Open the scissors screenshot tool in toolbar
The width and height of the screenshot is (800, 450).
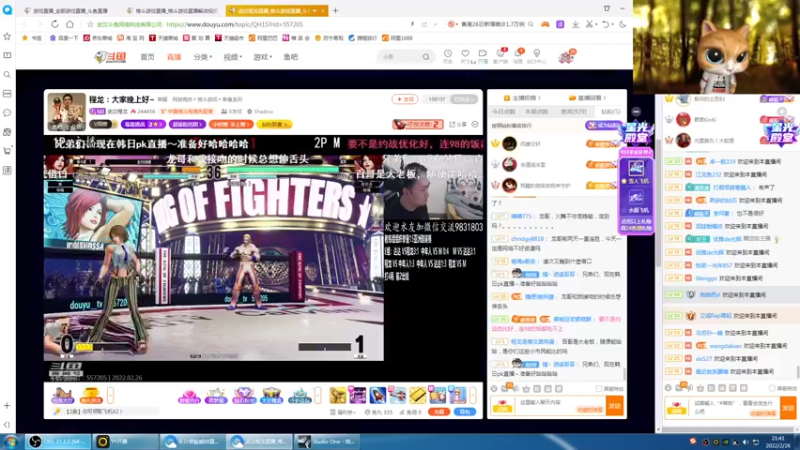click(589, 24)
